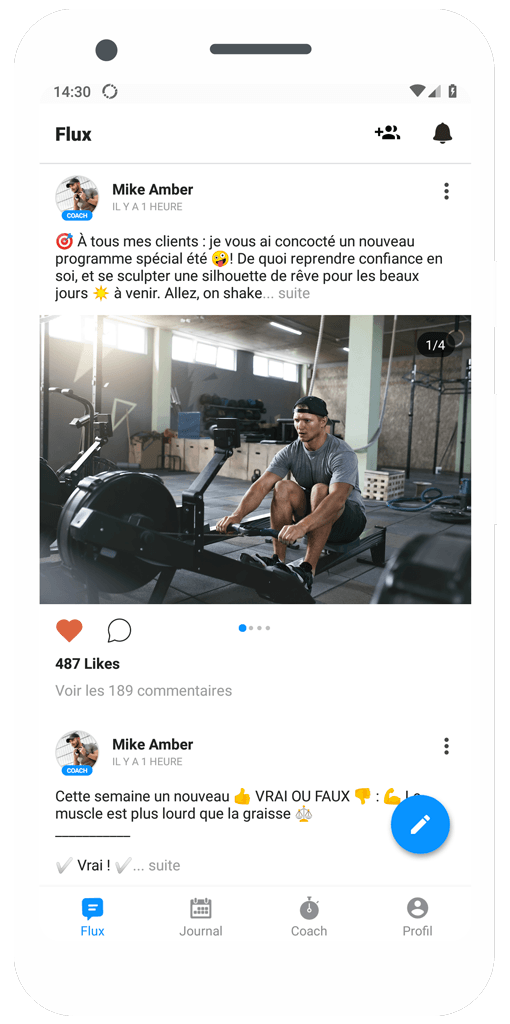Viewport: 510px width, 1024px height.
Task: Switch to the Journal tab
Action: click(x=200, y=918)
